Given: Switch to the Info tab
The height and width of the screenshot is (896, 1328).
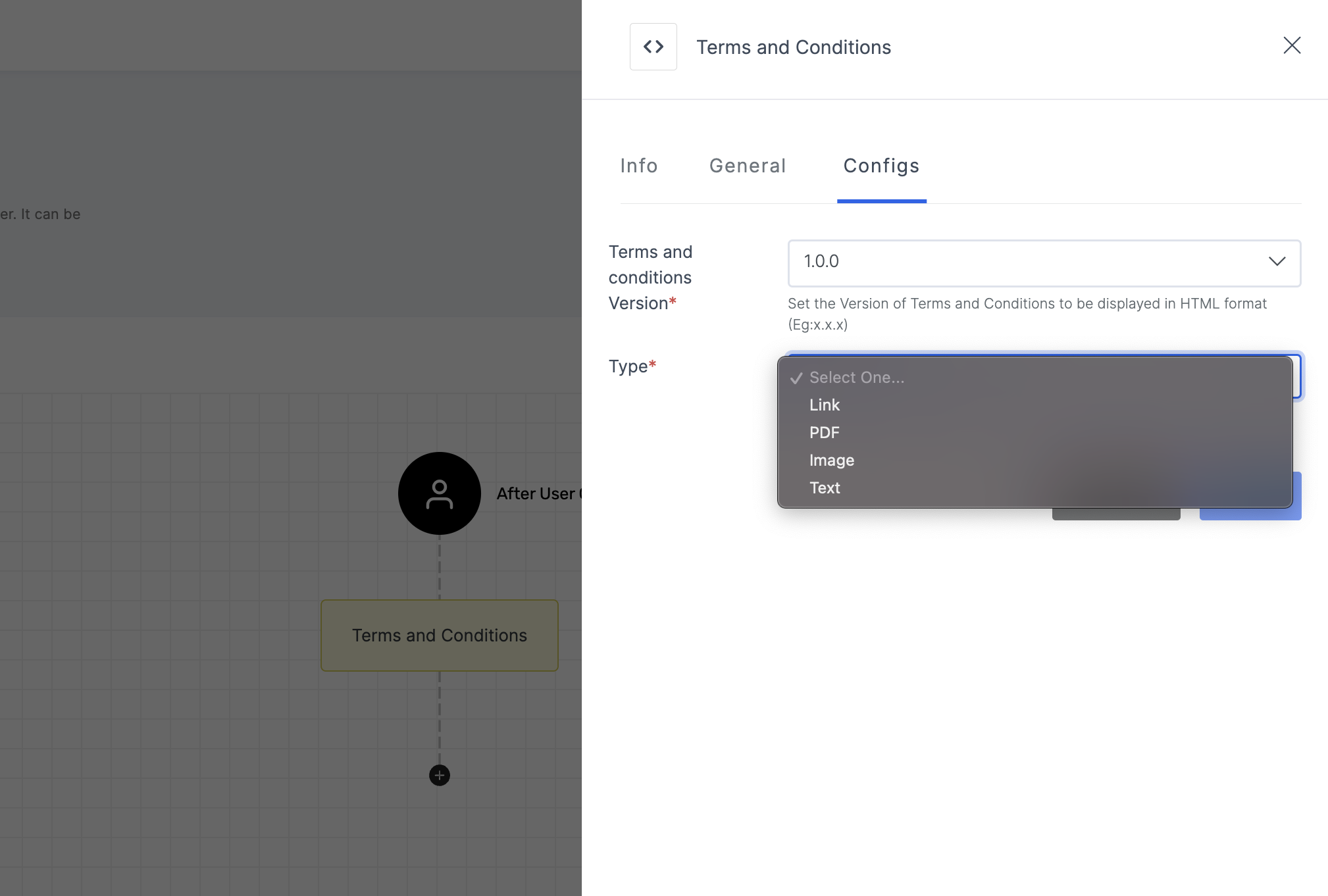Looking at the screenshot, I should (x=638, y=166).
